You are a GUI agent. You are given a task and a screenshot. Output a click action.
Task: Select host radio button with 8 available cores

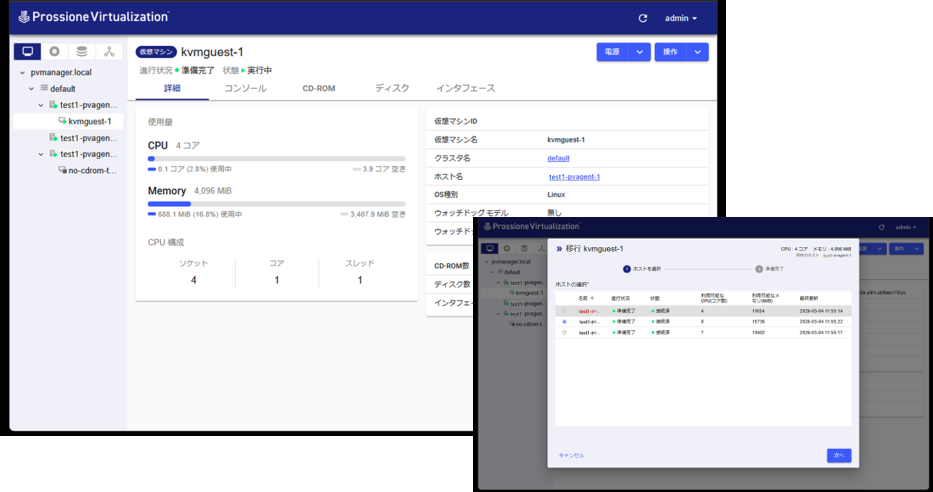pyautogui.click(x=564, y=322)
